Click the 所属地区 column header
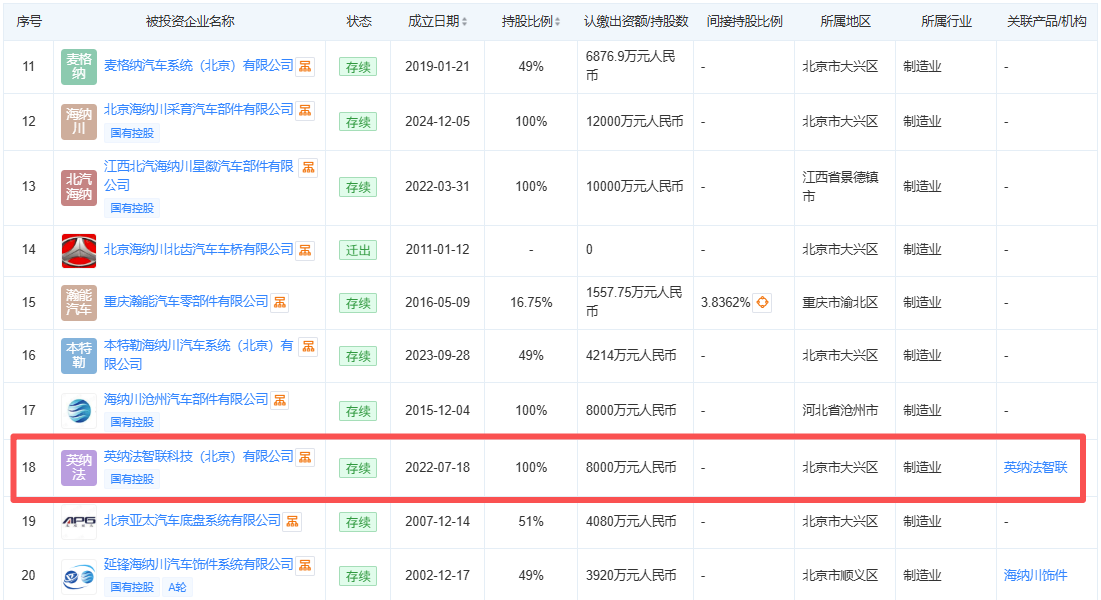Screen dimensions: 1101x600 845,22
